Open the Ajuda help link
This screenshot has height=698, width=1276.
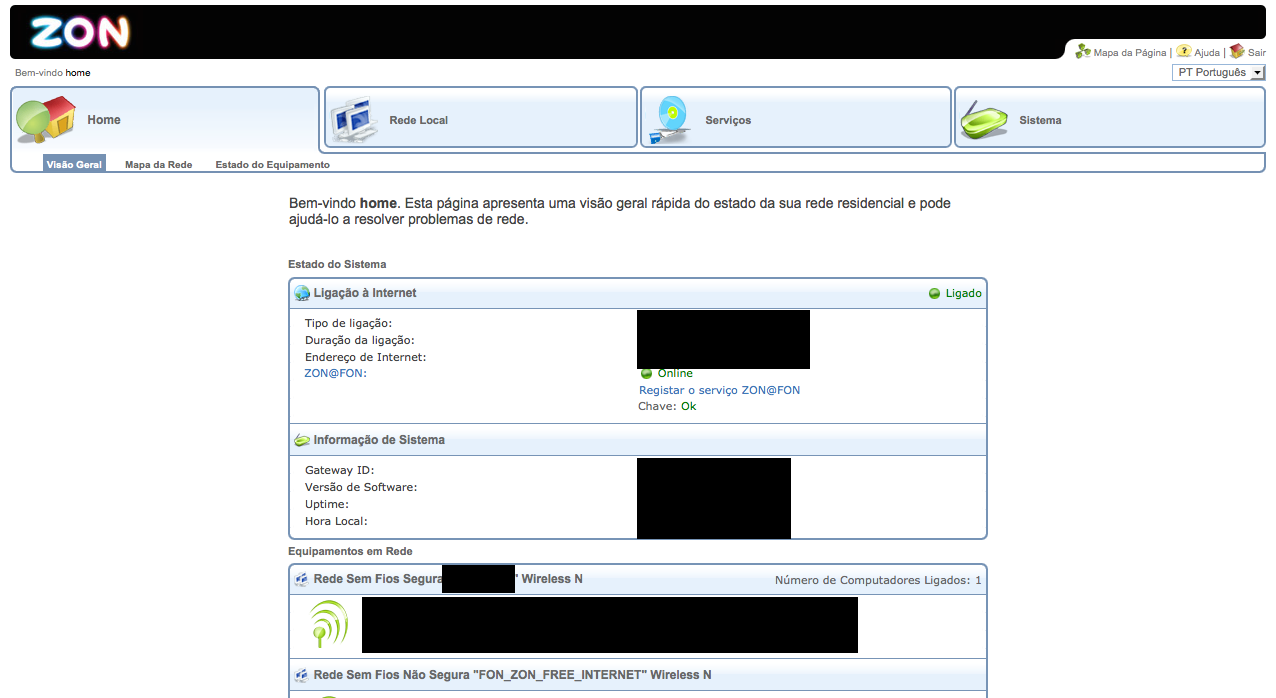point(1207,53)
